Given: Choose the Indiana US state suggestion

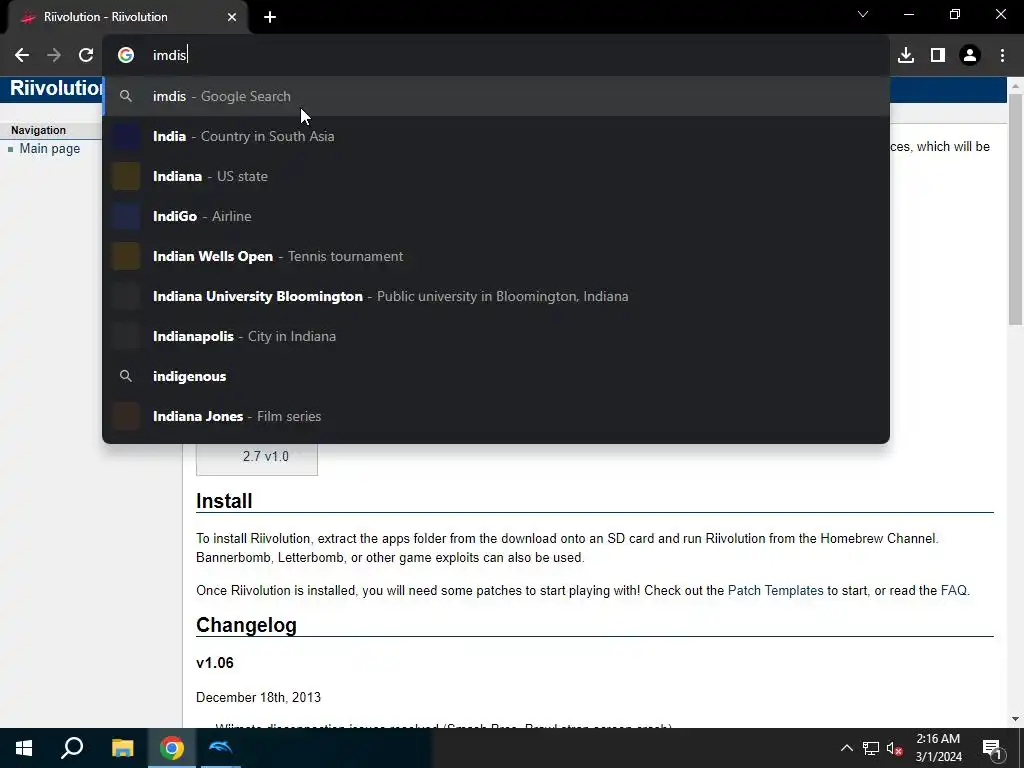Looking at the screenshot, I should click(496, 176).
